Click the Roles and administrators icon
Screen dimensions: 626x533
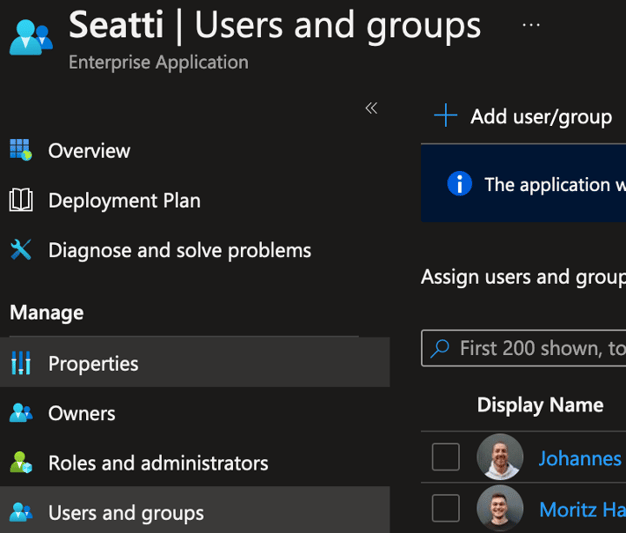tap(21, 462)
